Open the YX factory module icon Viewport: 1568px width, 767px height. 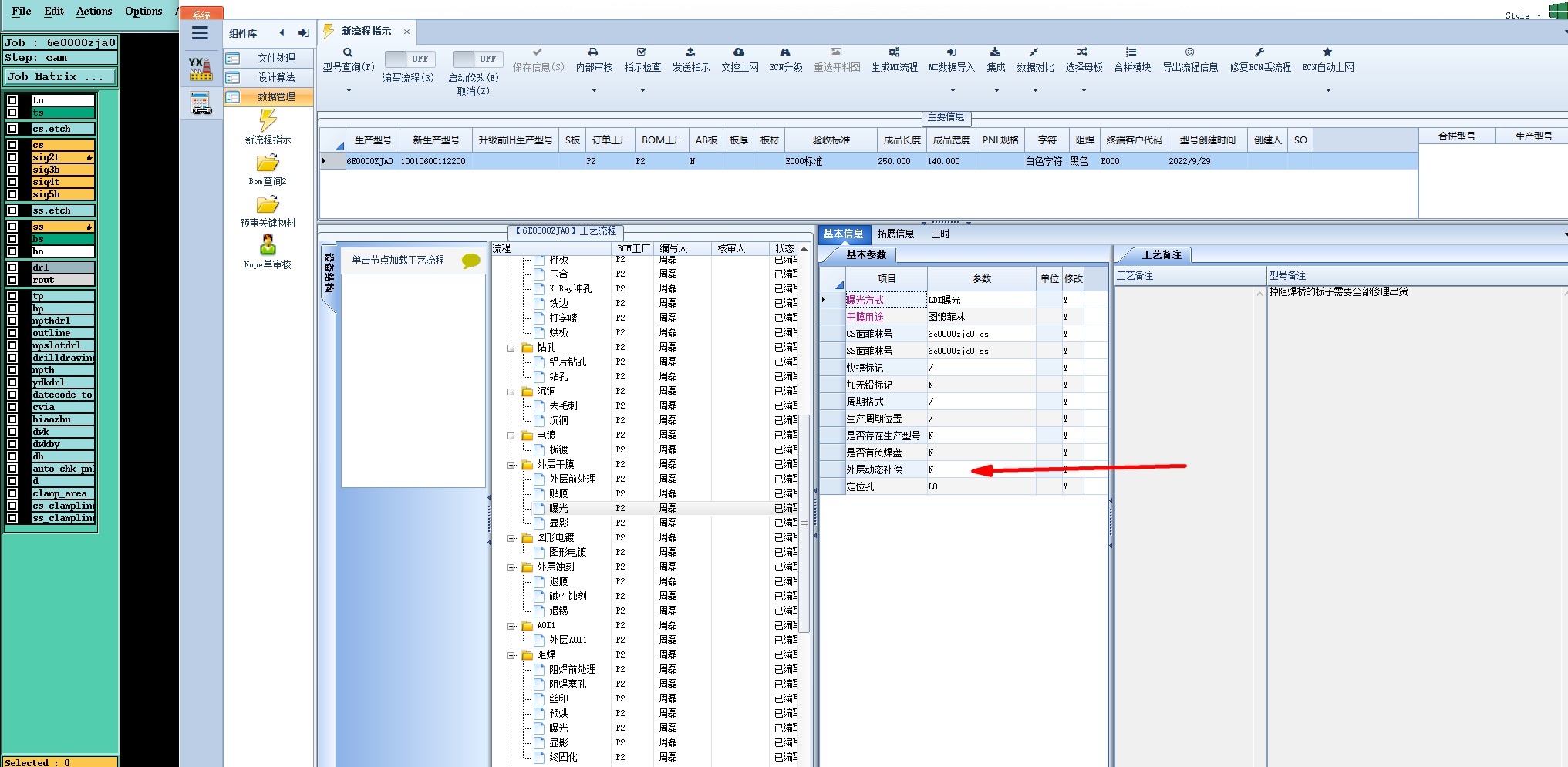201,69
